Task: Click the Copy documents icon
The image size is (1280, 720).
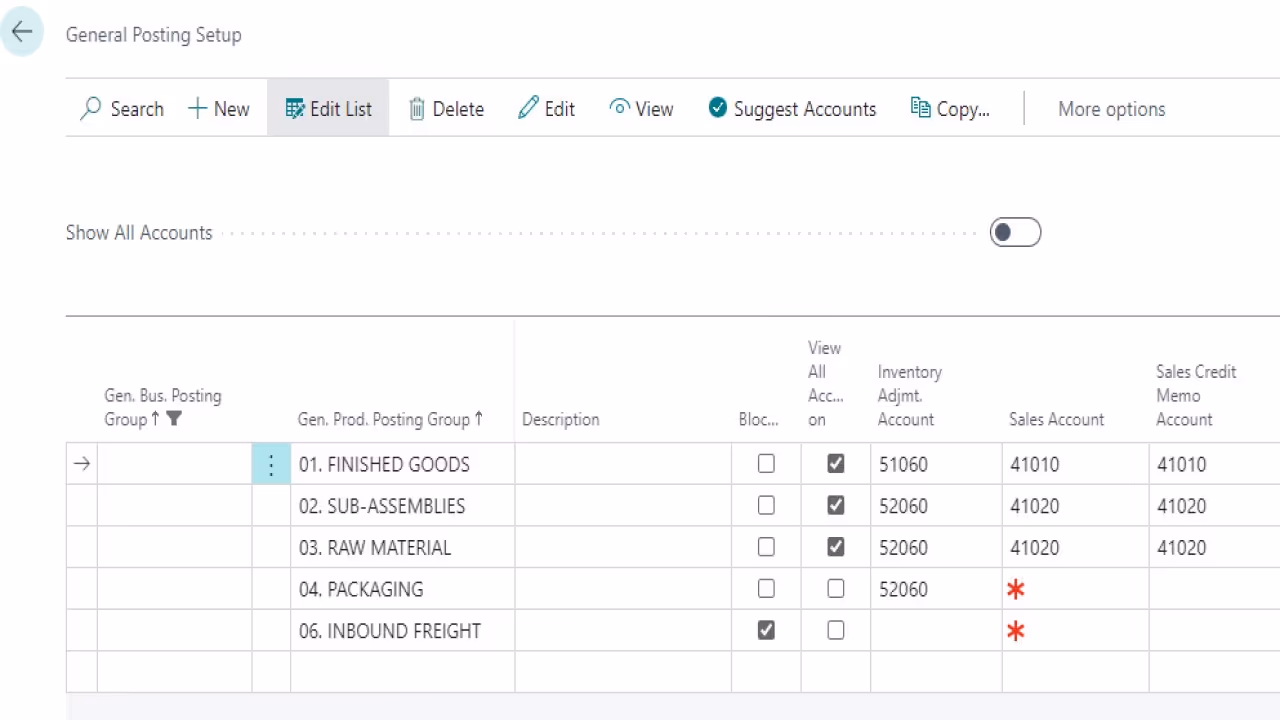Action: [921, 107]
